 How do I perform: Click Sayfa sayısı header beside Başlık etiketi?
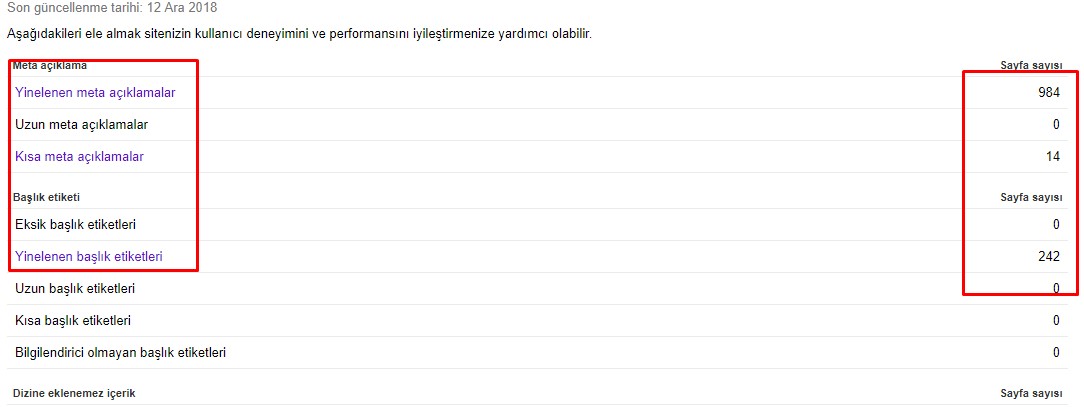[1031, 198]
